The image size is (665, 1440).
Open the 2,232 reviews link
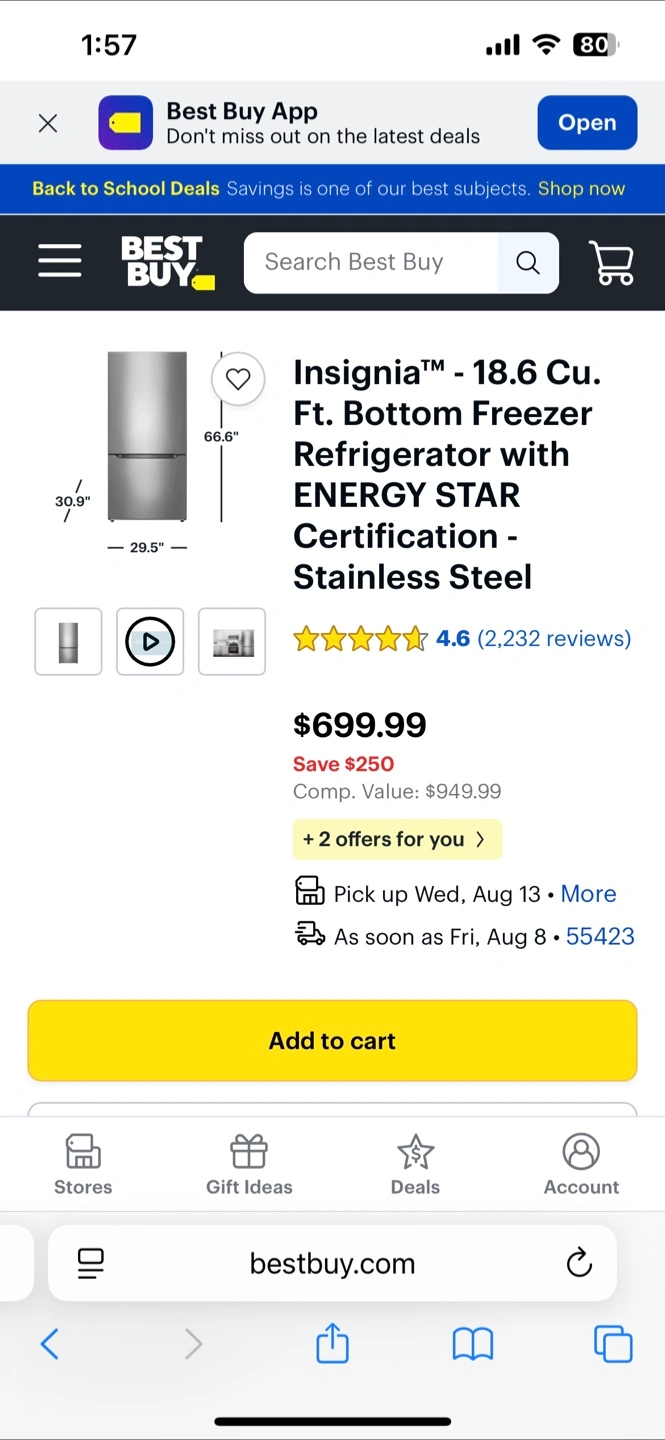click(554, 638)
